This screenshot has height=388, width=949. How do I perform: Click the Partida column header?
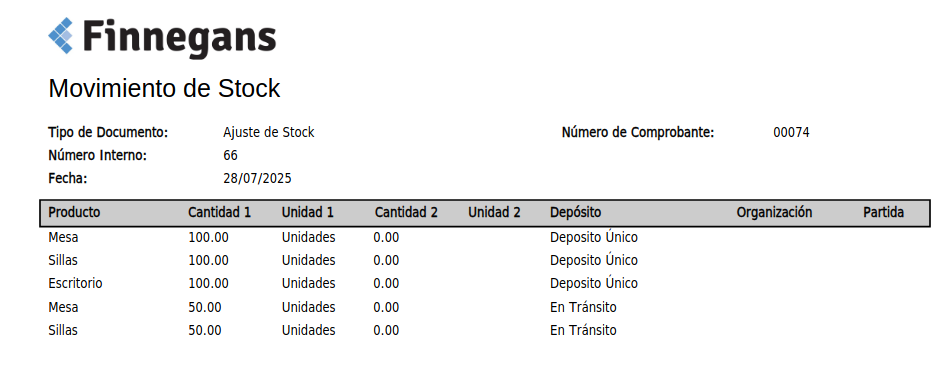pos(884,212)
